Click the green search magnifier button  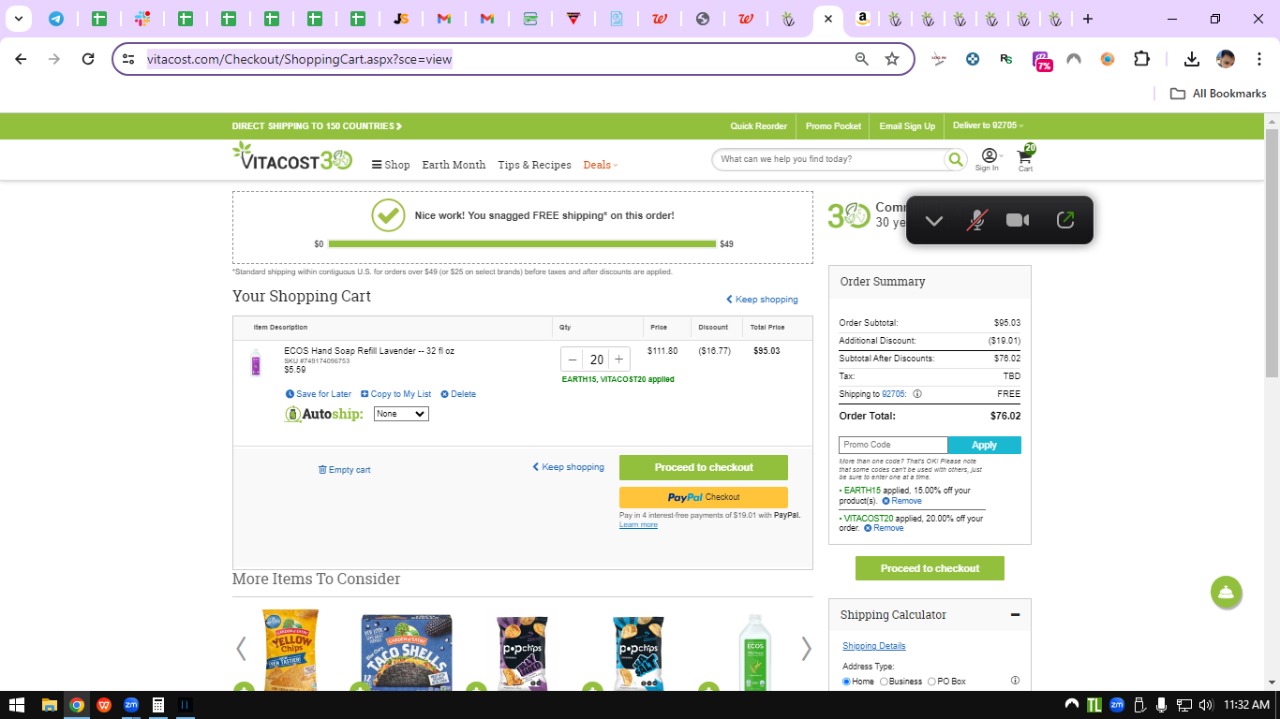956,159
